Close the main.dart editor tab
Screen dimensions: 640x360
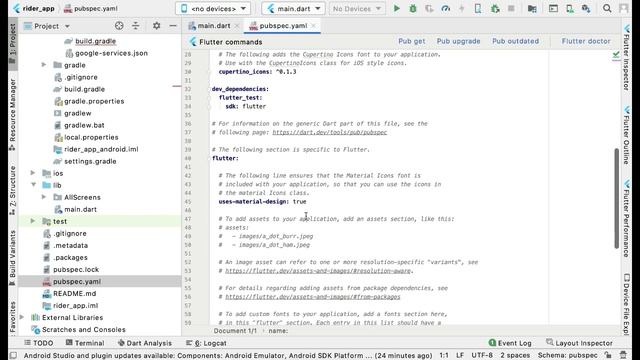click(237, 26)
